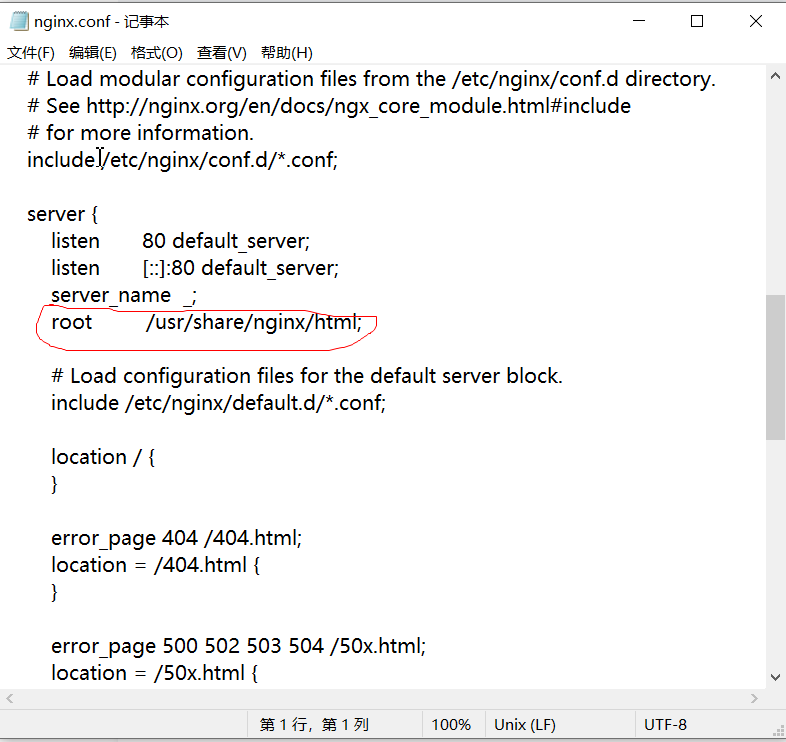The image size is (786, 742).
Task: Click the '# Load modular configuration files' comment
Action: tap(371, 79)
